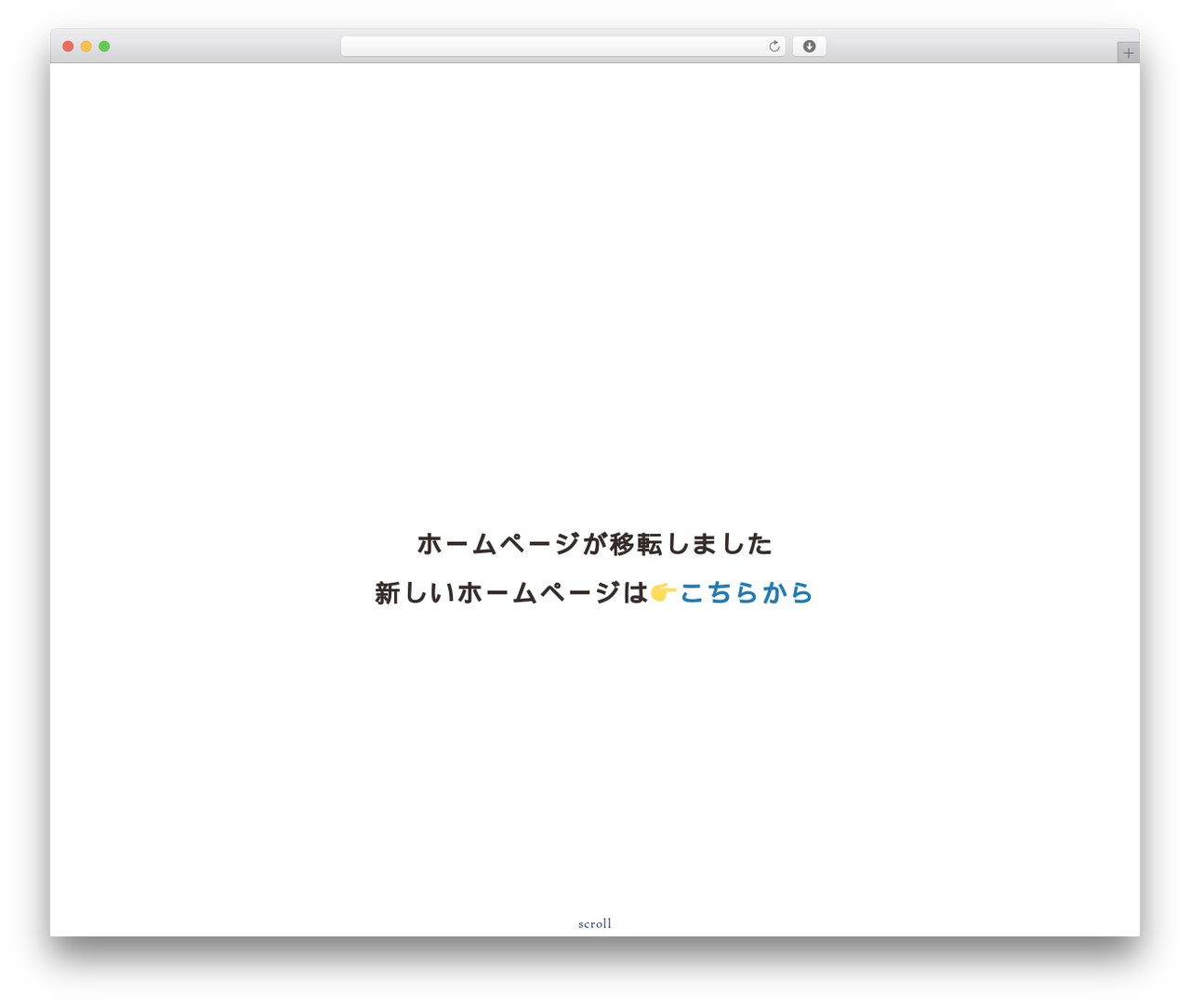Open downloads with the arrow icon
Screen dimensions: 1190x1008
click(809, 46)
